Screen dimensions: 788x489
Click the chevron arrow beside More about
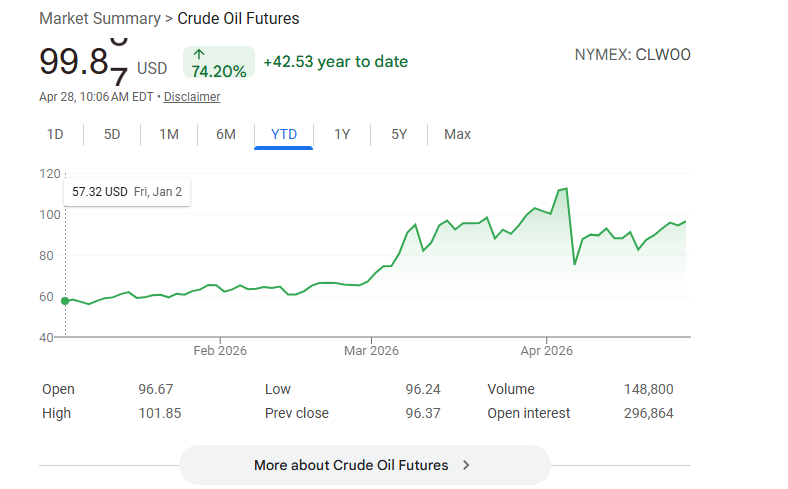click(x=466, y=465)
